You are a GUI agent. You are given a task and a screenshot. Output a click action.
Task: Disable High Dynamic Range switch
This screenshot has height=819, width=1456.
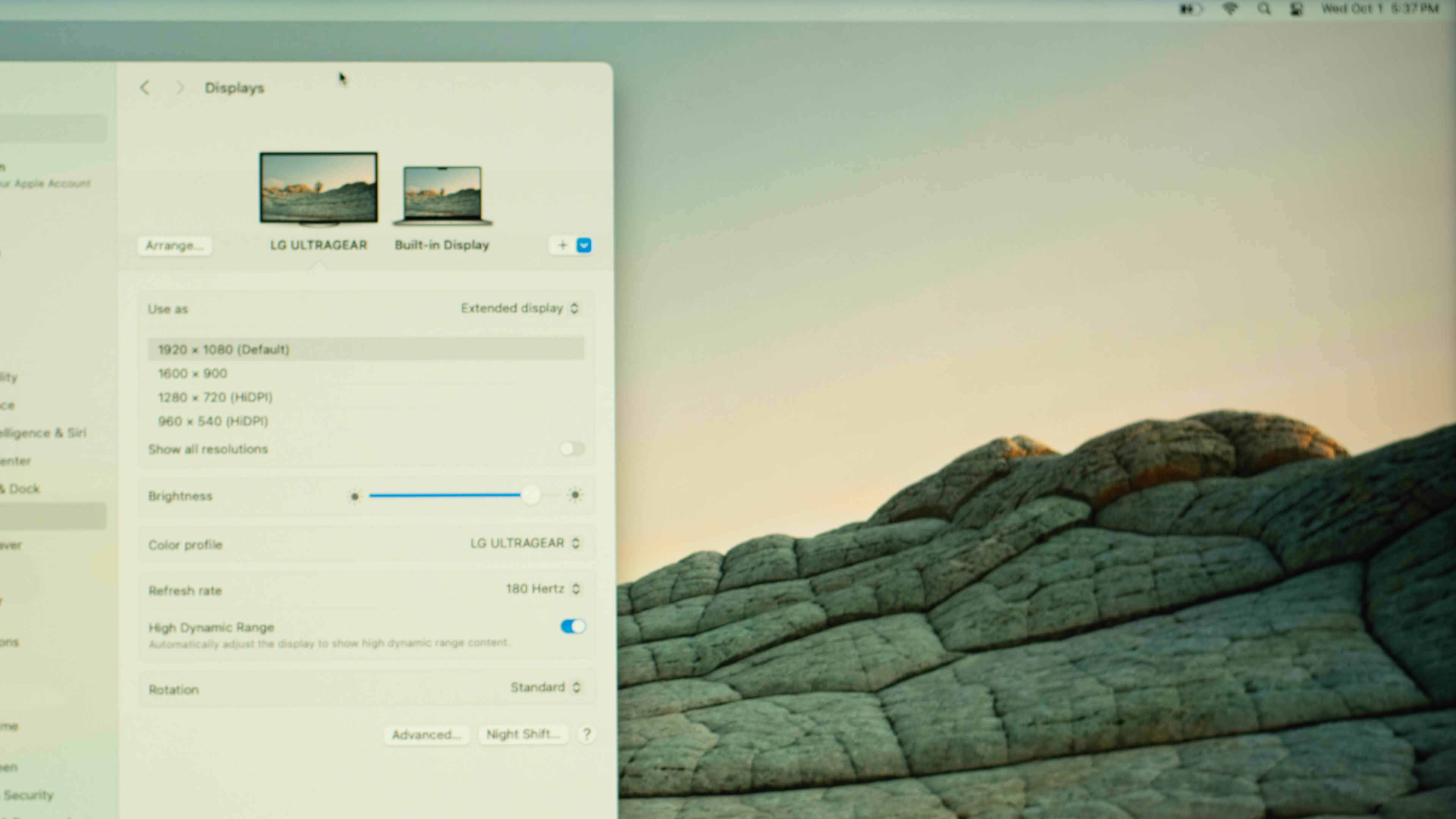pos(573,626)
